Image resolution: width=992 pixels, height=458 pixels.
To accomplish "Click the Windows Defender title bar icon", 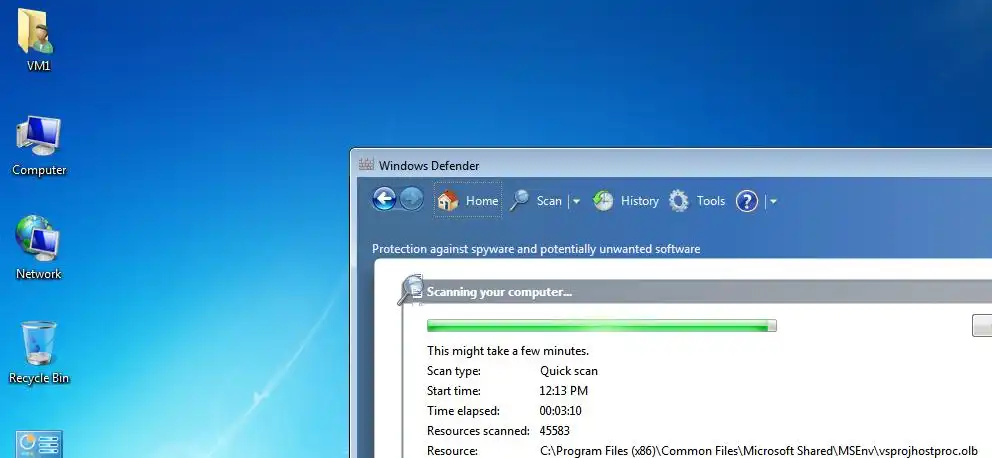I will pyautogui.click(x=366, y=165).
